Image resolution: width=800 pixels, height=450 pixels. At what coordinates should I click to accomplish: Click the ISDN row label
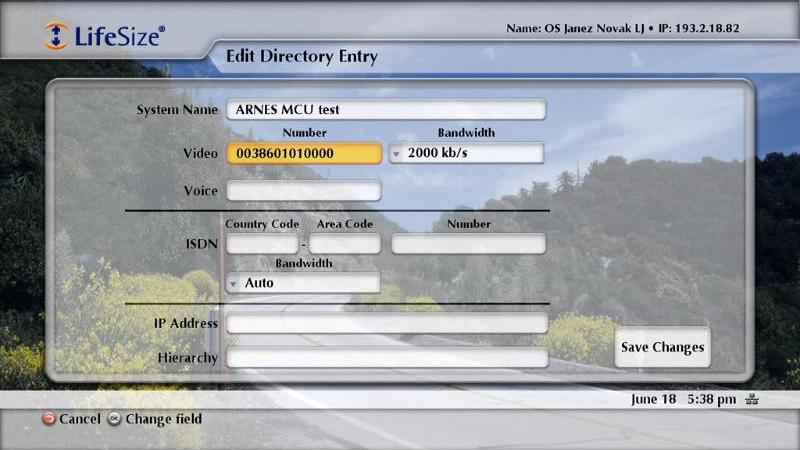click(x=202, y=244)
